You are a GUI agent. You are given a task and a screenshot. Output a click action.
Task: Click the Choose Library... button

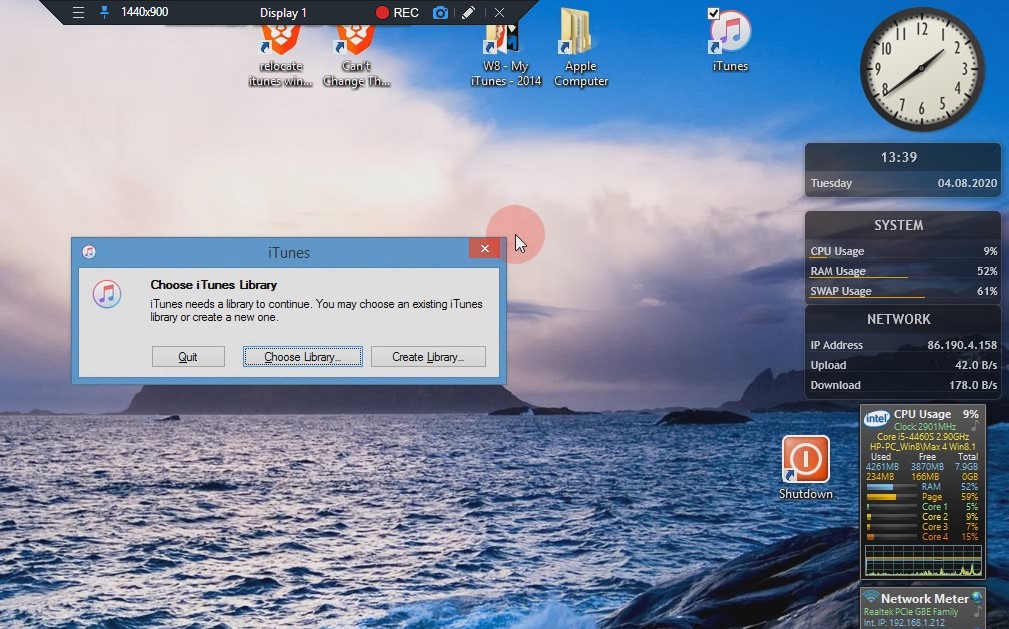click(x=302, y=357)
